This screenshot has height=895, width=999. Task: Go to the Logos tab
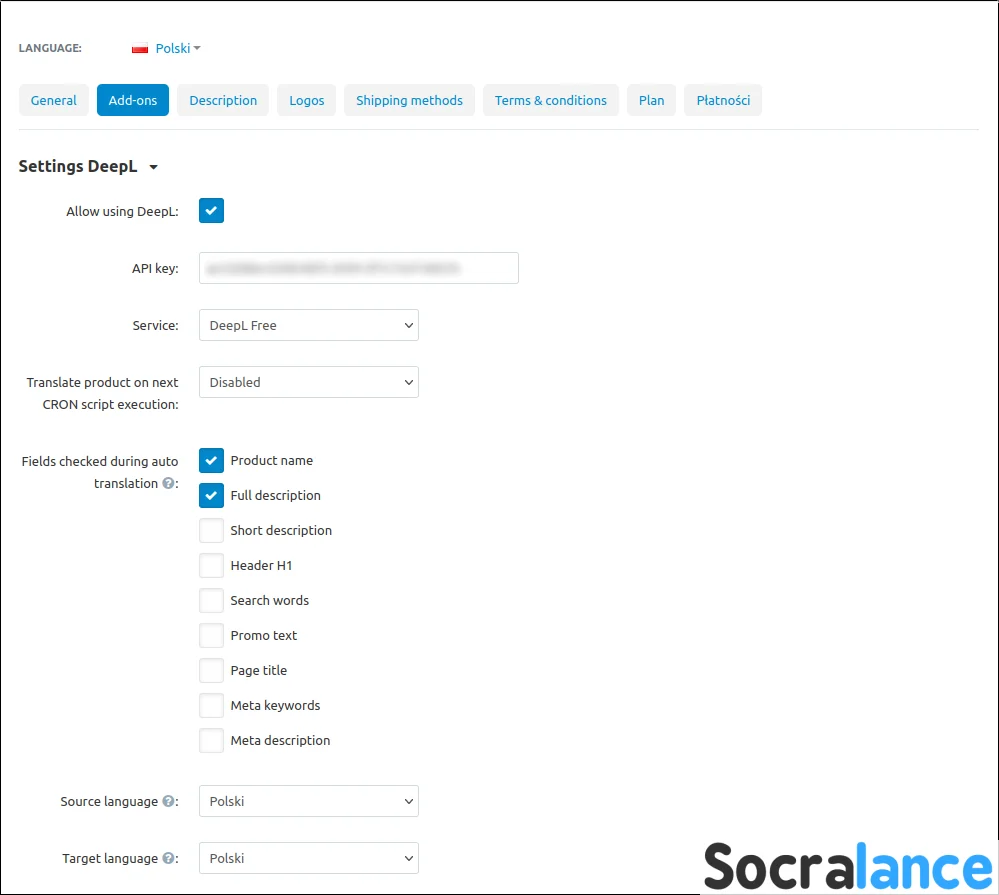click(x=306, y=100)
